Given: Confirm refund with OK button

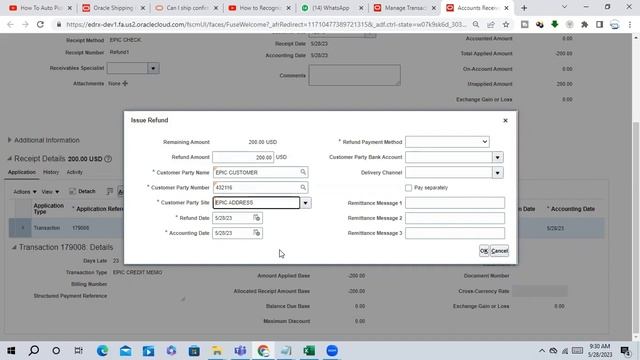Looking at the screenshot, I should click(x=484, y=251).
